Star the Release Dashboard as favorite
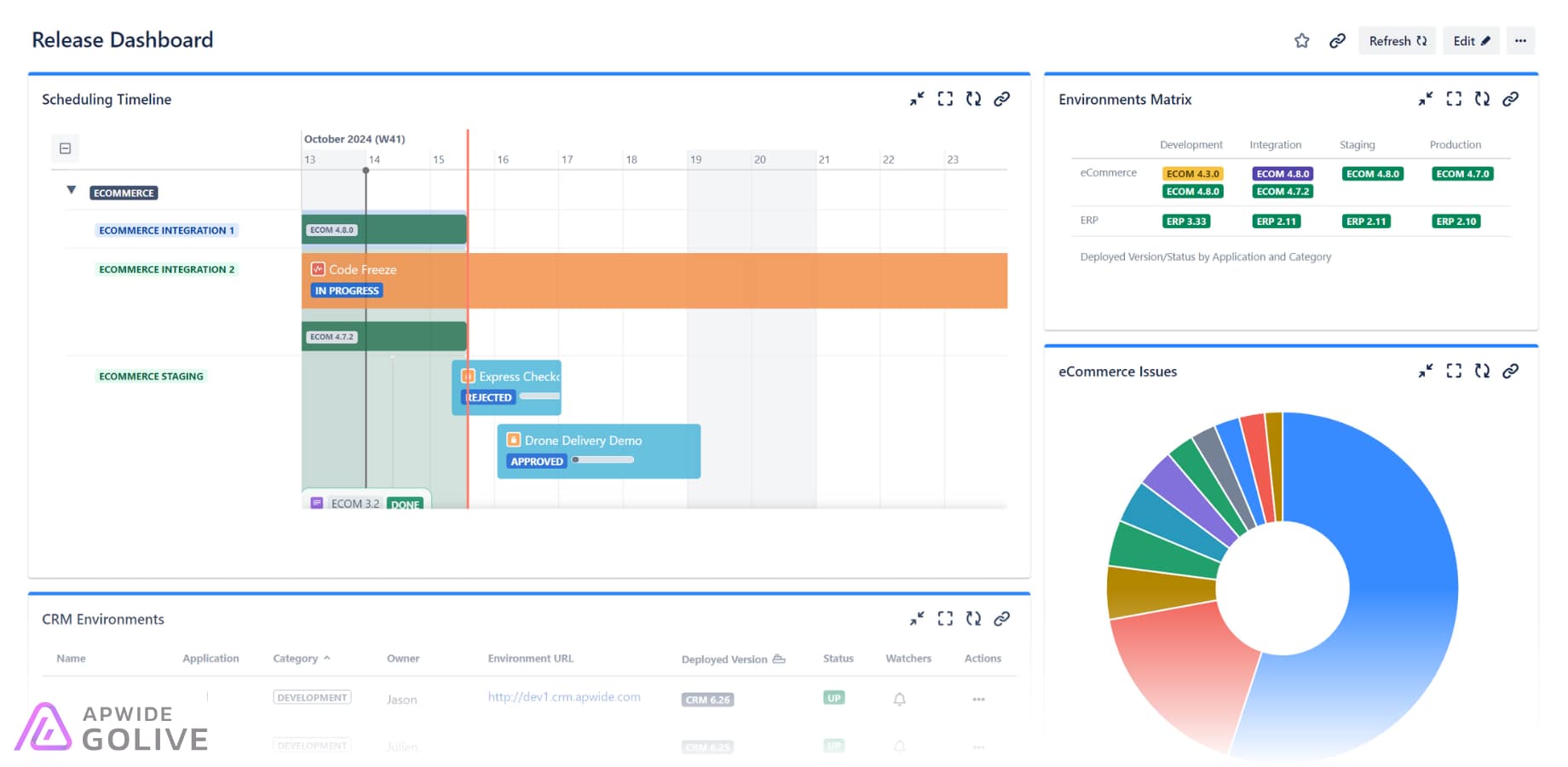 (x=1302, y=40)
